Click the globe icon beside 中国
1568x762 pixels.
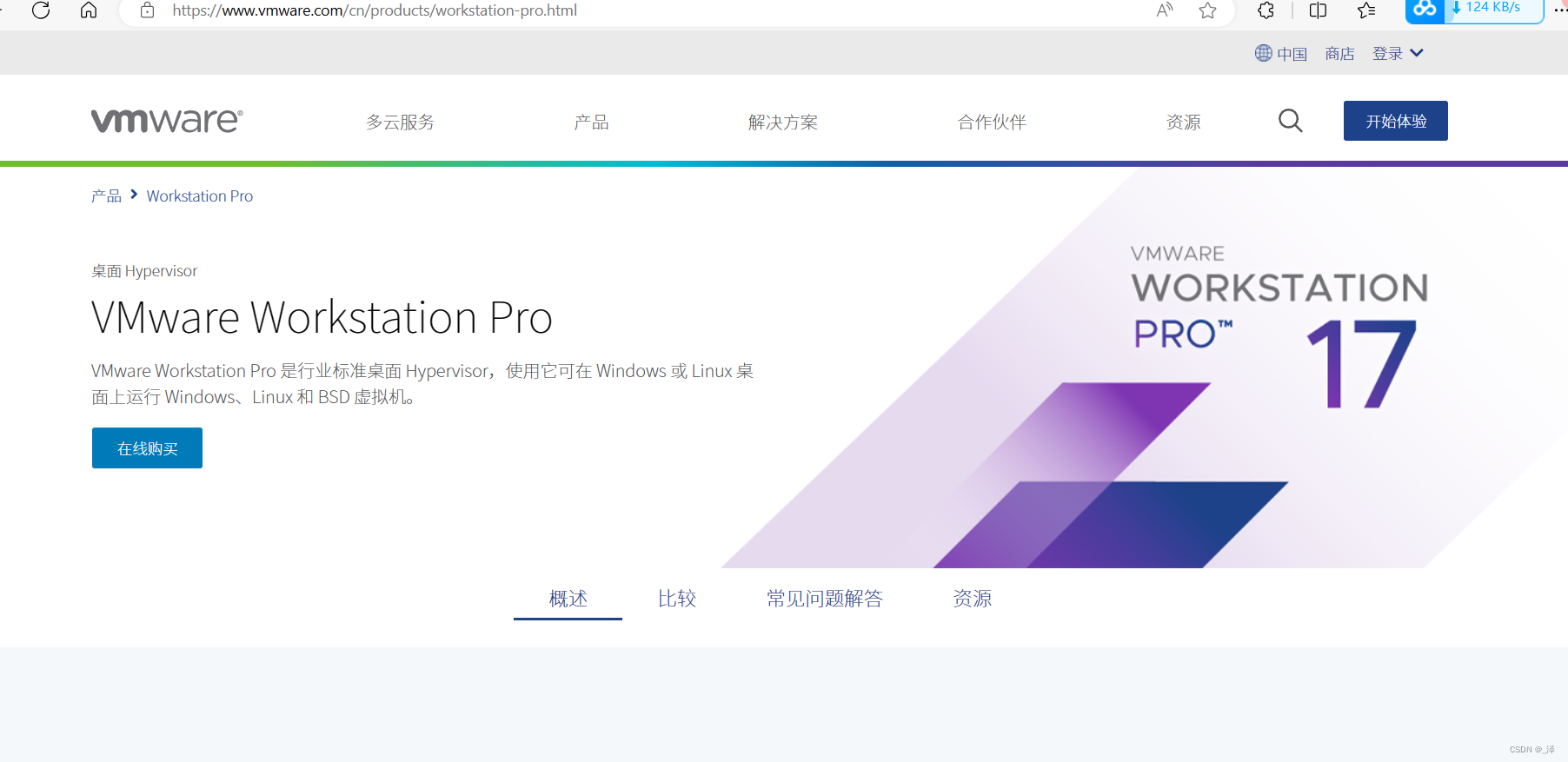[1263, 53]
